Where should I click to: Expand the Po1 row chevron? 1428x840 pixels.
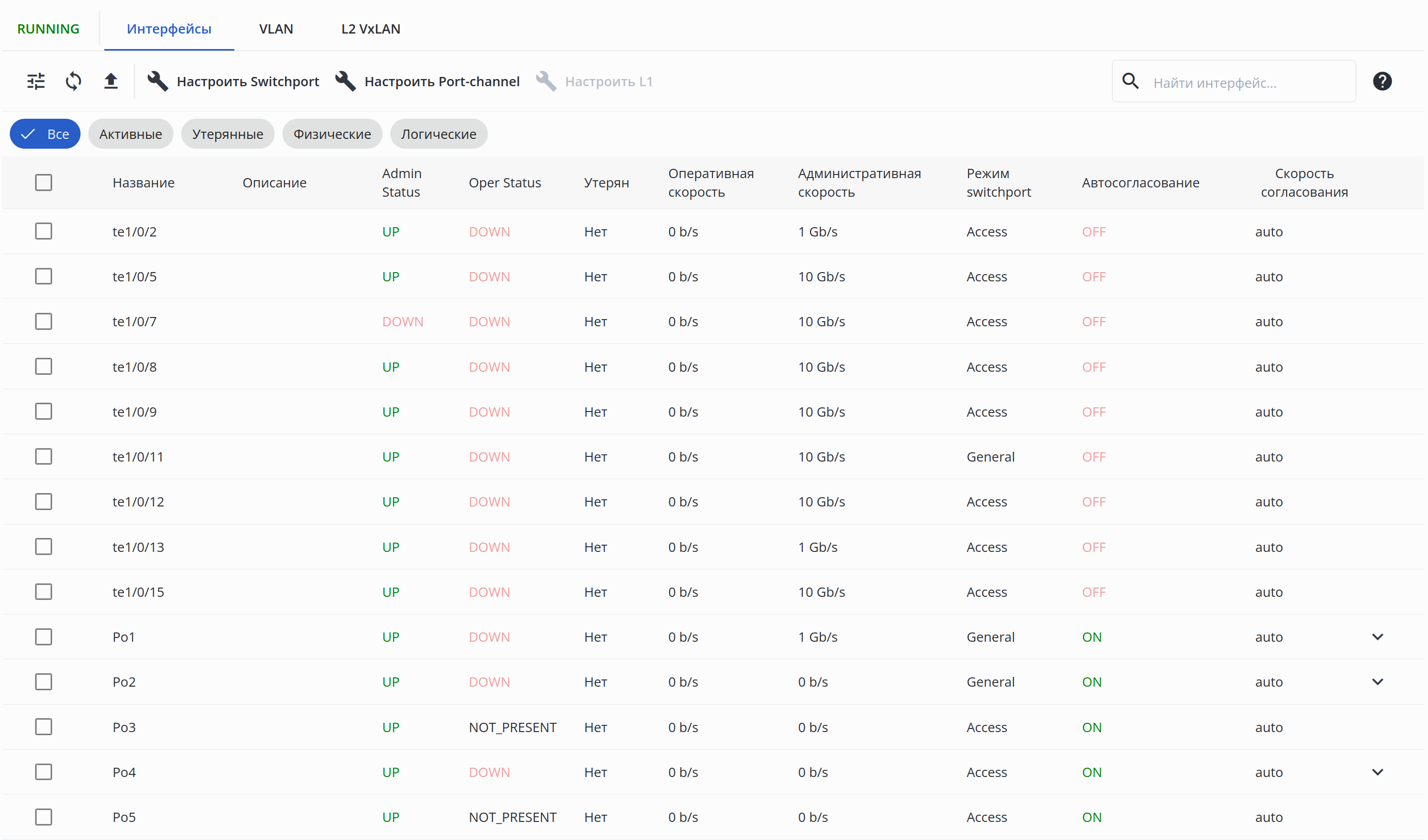click(1377, 637)
